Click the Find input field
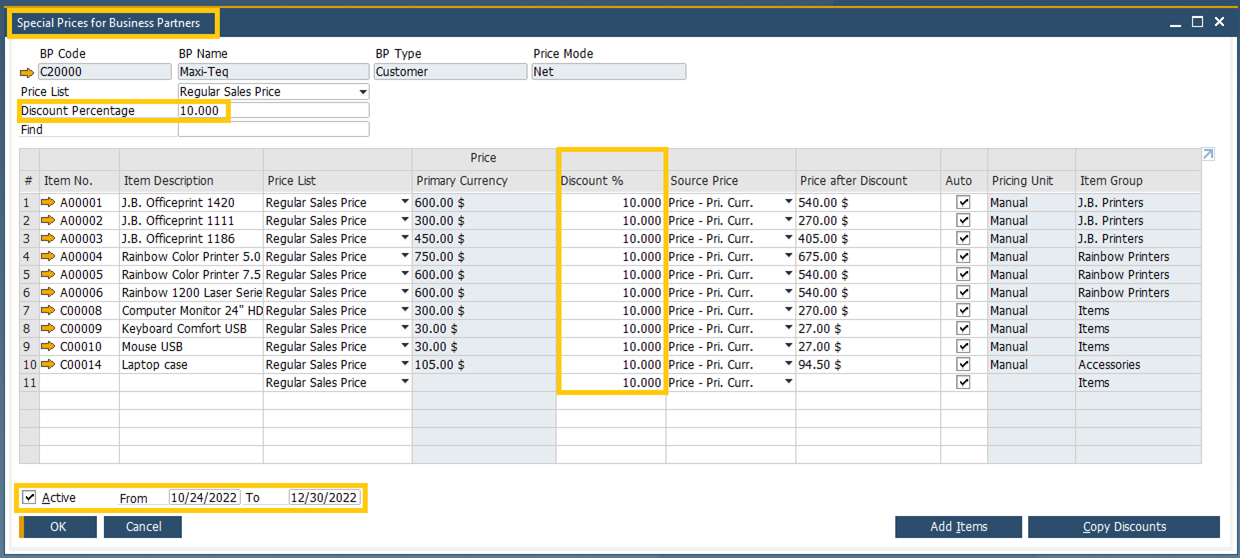 [x=273, y=130]
